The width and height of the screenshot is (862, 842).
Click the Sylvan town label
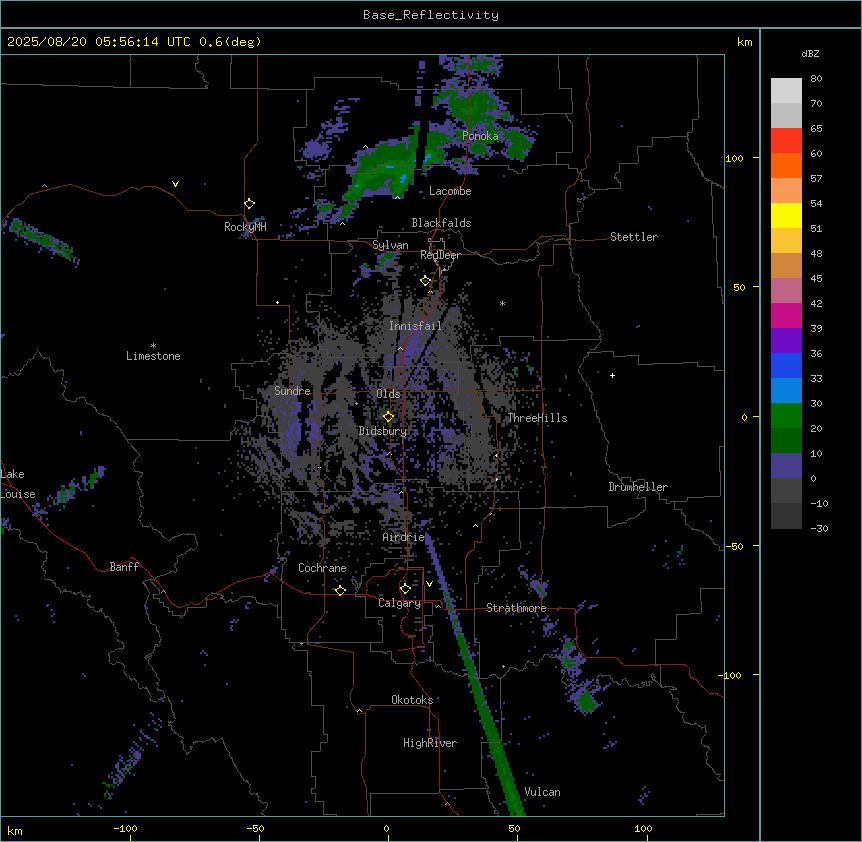coord(390,245)
